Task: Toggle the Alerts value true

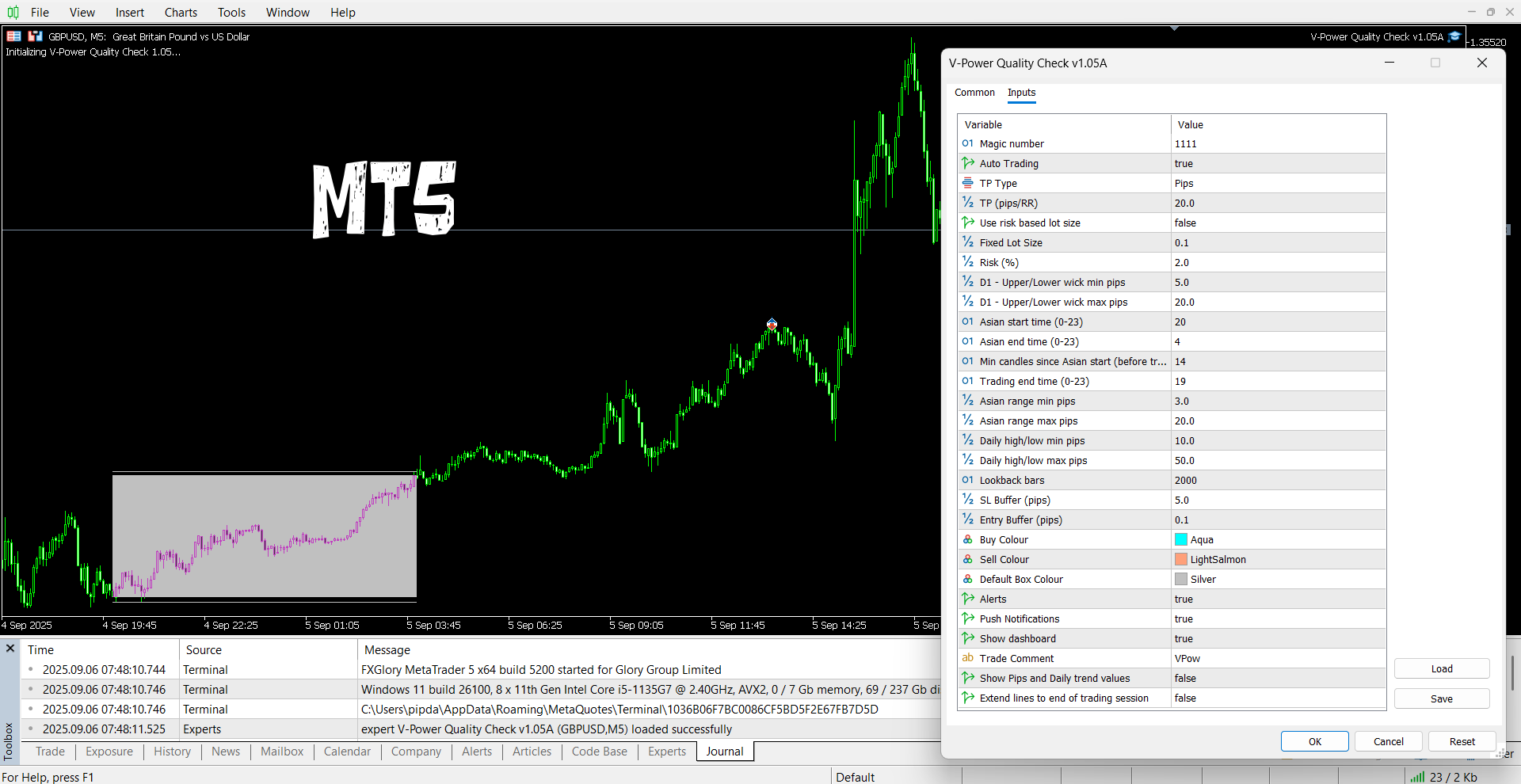Action: pos(1279,599)
